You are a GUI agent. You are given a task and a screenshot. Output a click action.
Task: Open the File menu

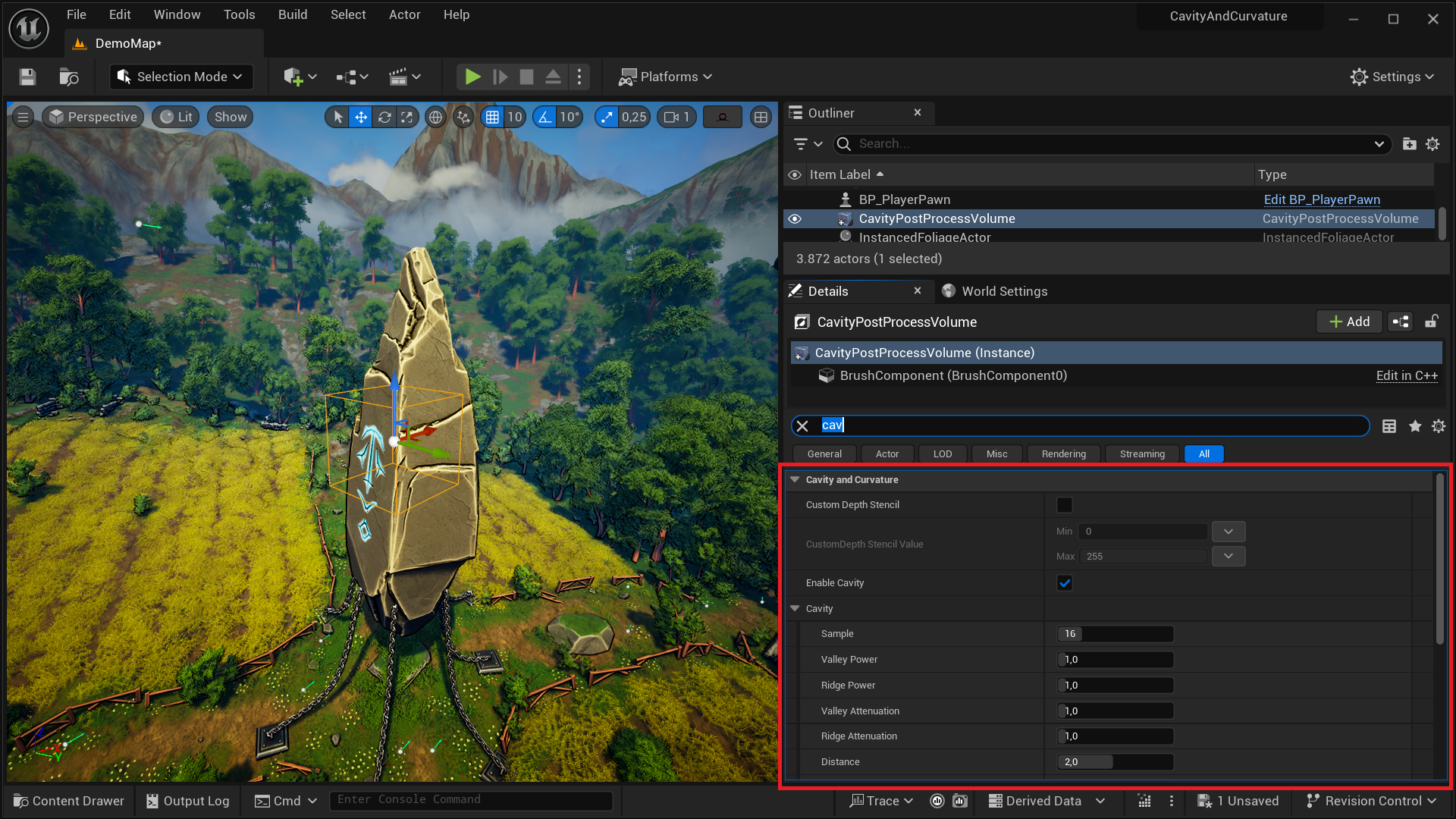(77, 14)
